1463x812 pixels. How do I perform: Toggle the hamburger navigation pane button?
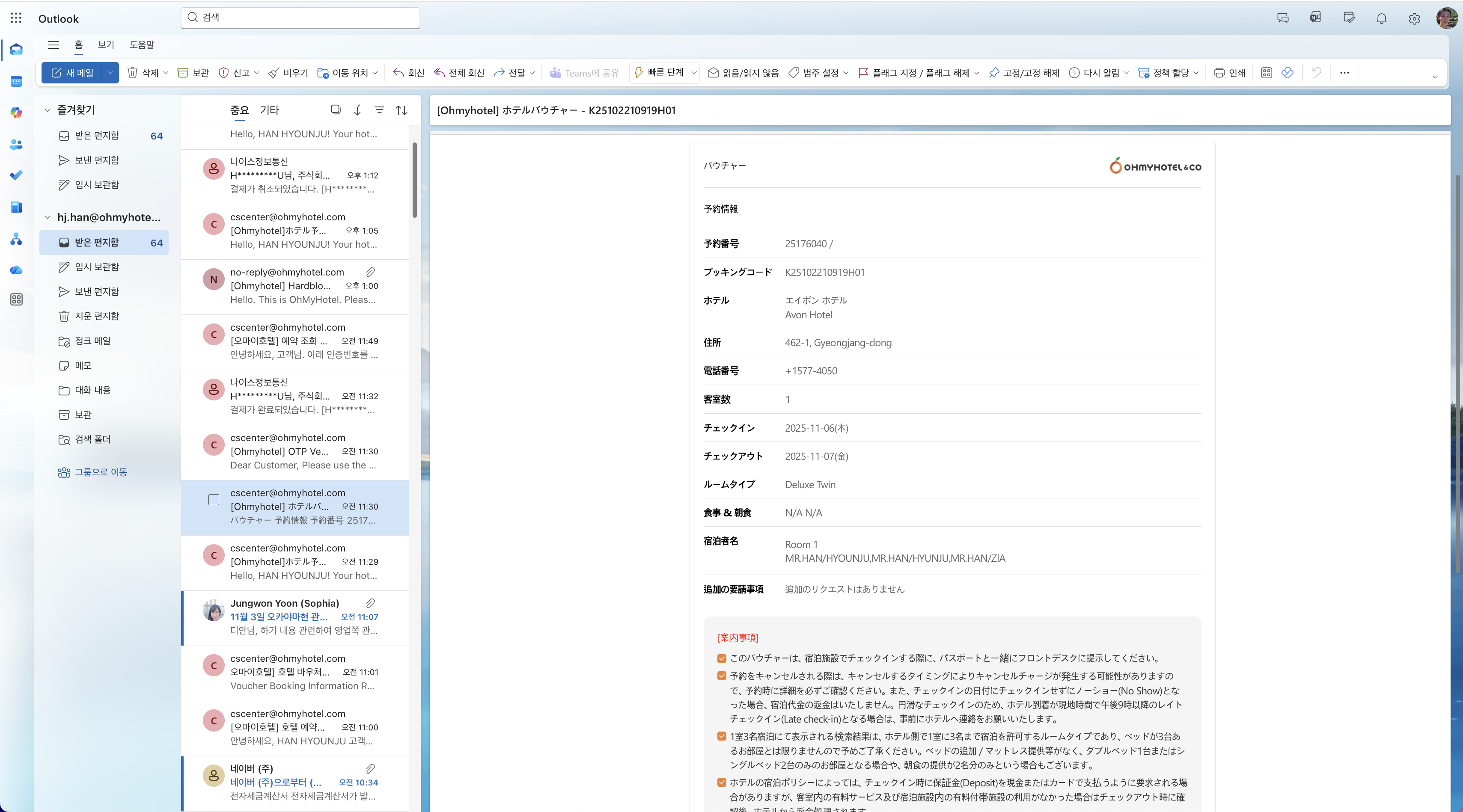pyautogui.click(x=54, y=45)
